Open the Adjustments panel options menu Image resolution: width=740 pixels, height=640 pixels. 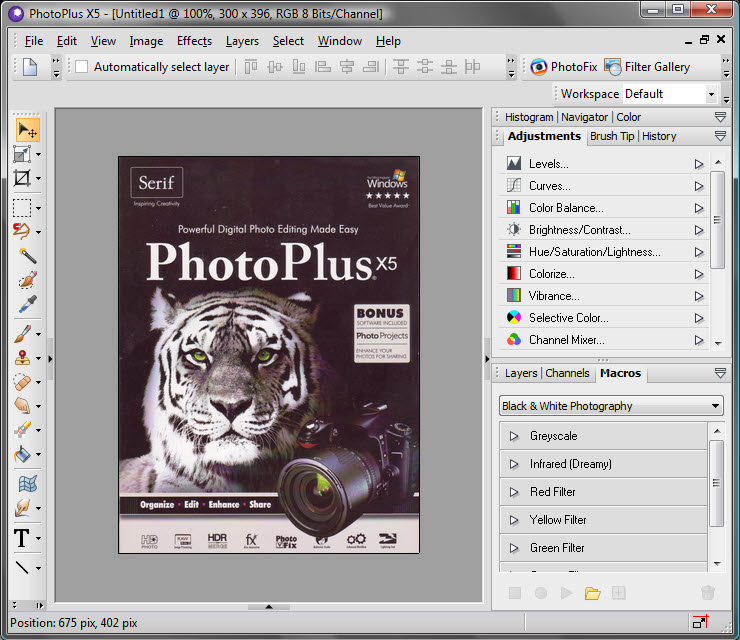click(720, 136)
